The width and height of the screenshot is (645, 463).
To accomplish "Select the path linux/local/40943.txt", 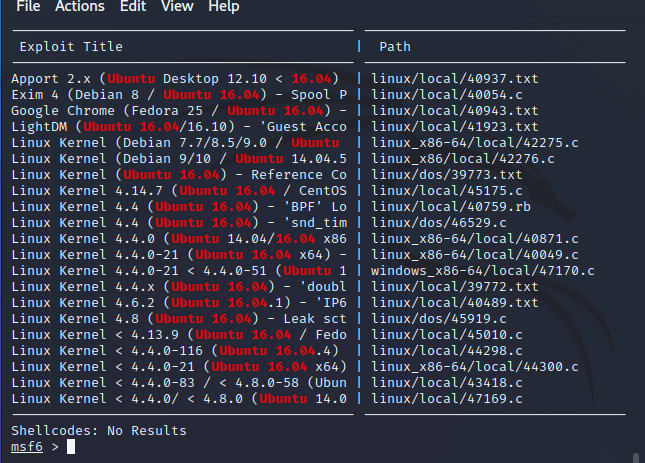I will 455,111.
